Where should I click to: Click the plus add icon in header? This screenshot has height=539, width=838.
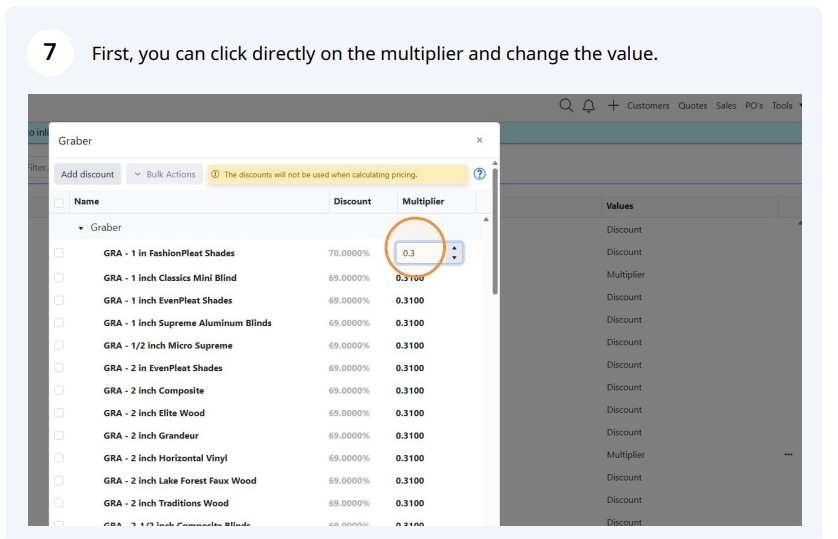click(x=613, y=105)
